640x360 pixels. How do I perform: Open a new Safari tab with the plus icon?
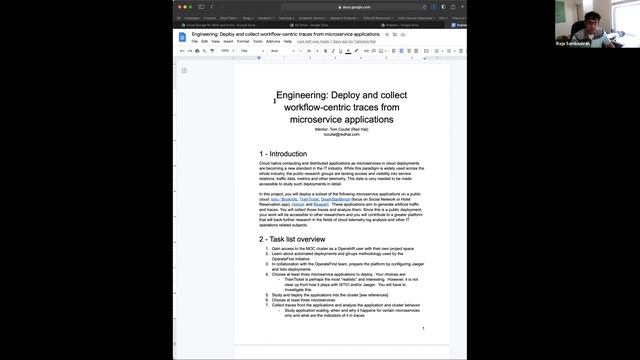462,7
